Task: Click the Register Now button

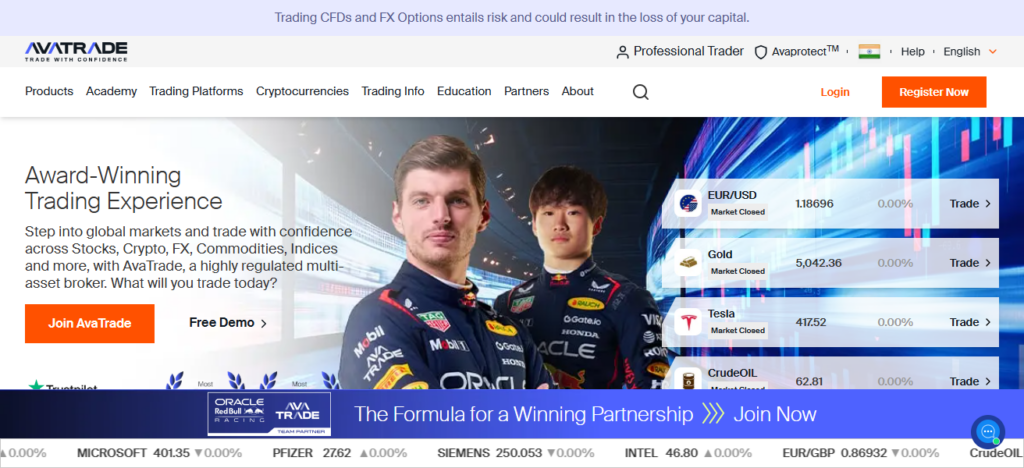Action: coord(934,92)
